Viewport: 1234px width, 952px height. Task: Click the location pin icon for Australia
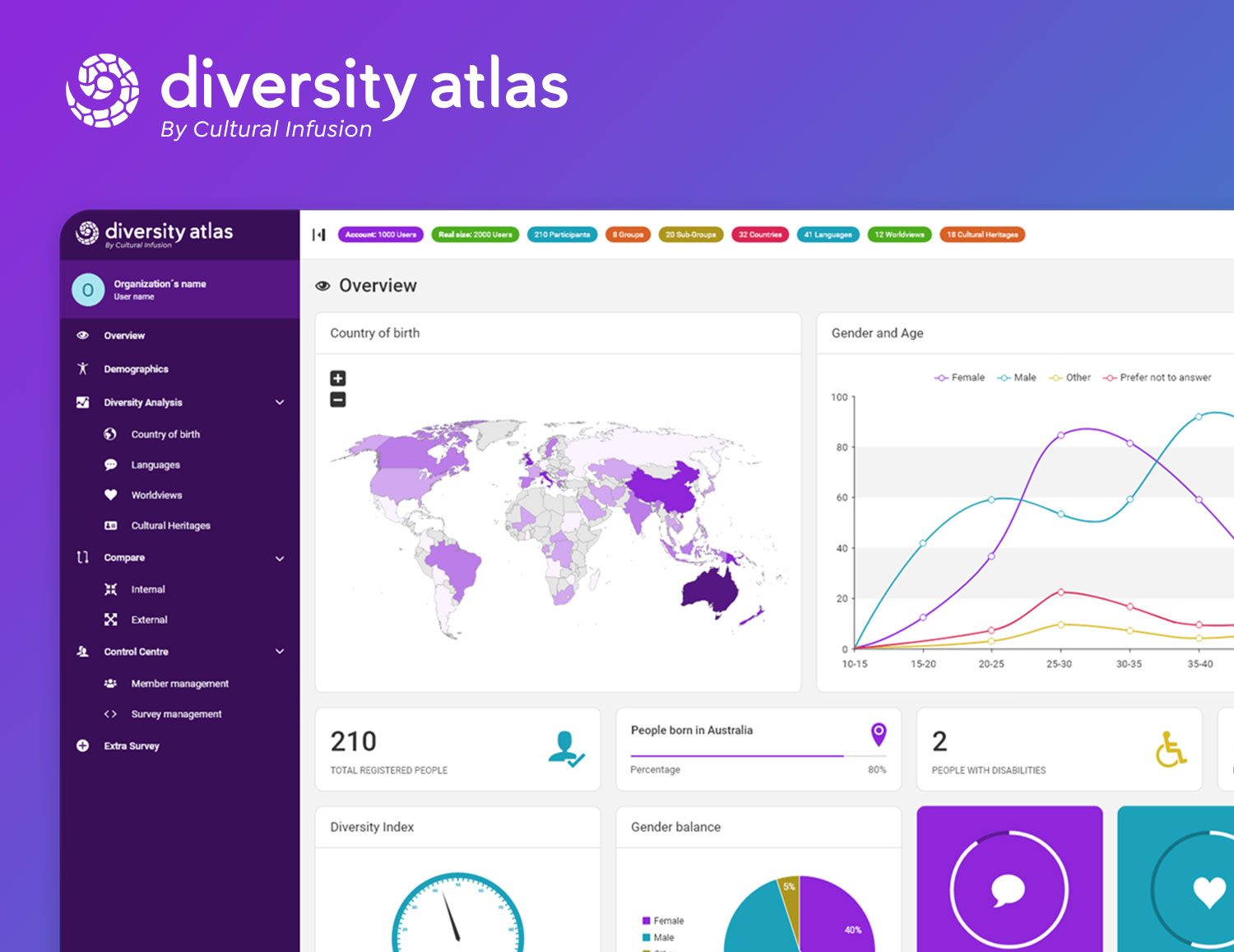pyautogui.click(x=879, y=734)
